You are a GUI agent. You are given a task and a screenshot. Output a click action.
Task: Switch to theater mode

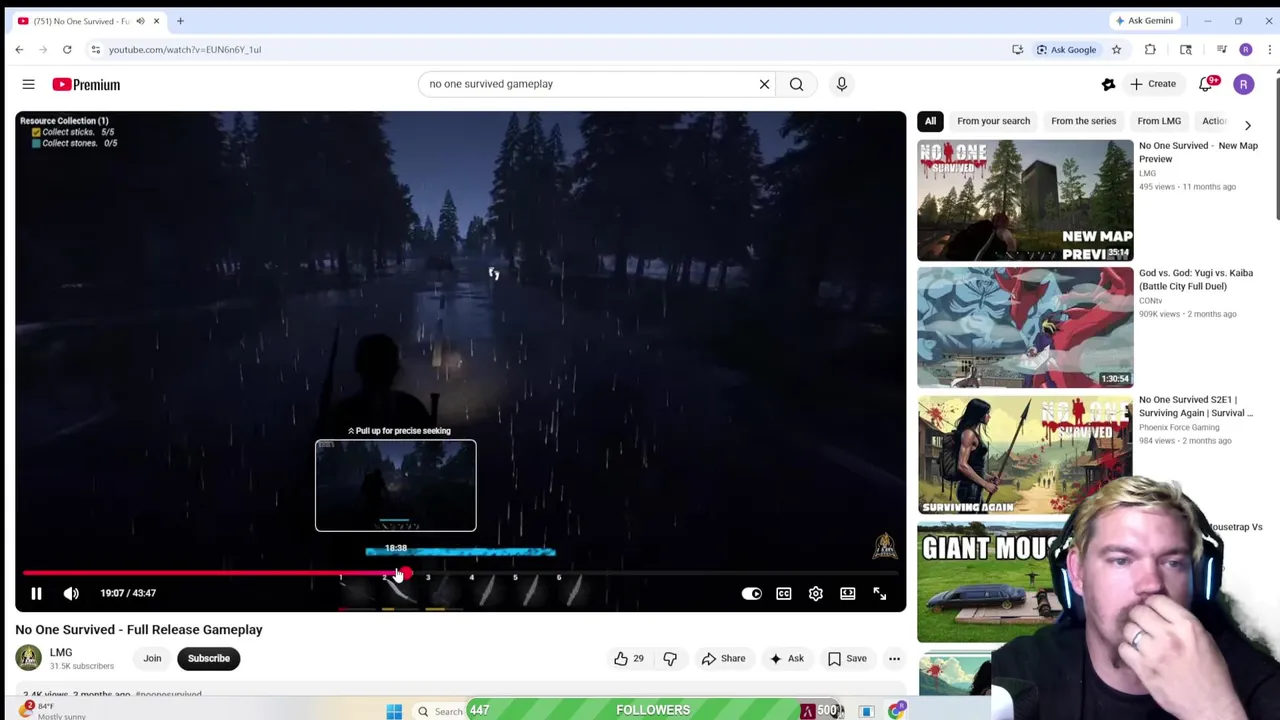pos(848,594)
